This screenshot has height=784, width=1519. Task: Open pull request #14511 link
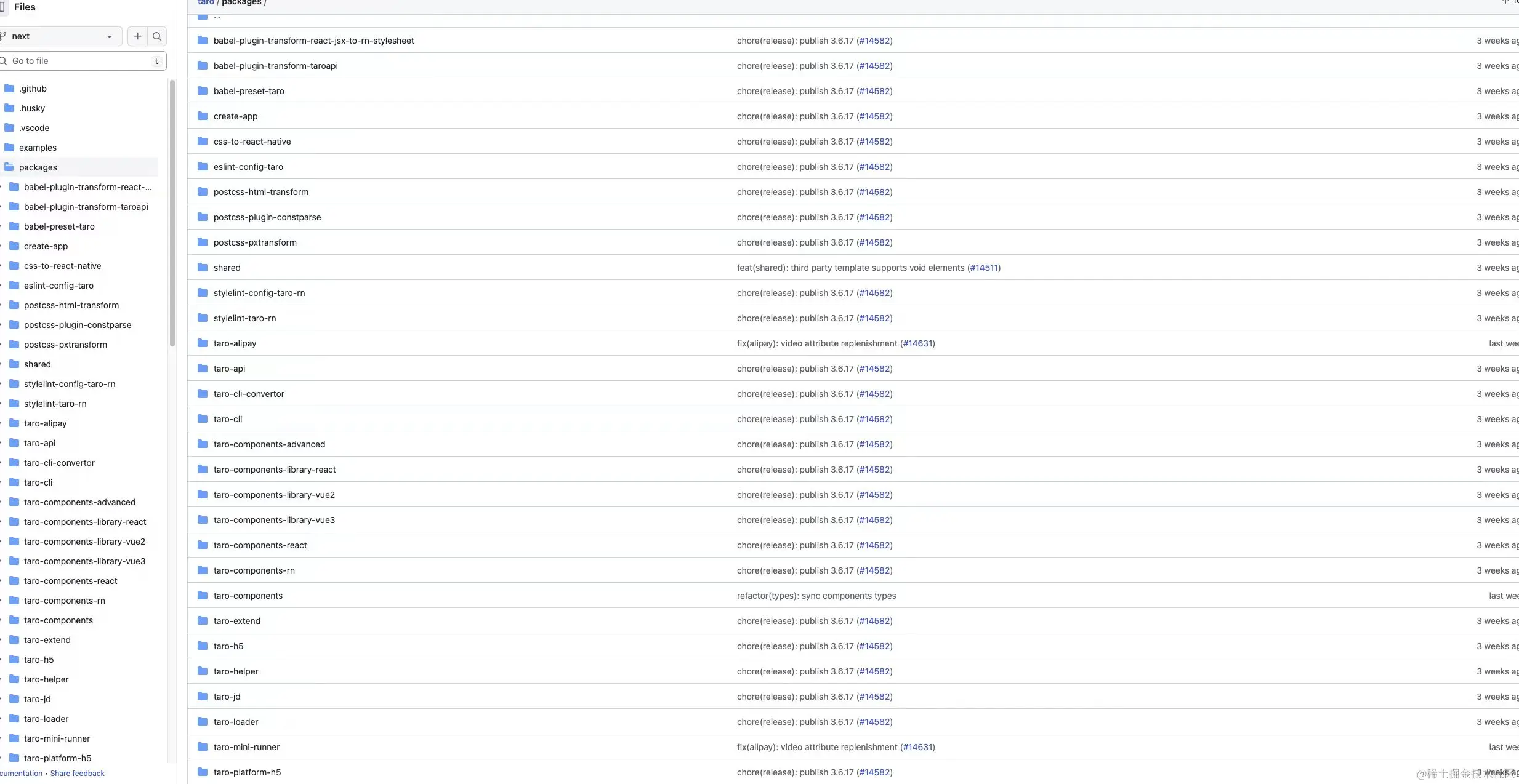[x=983, y=268]
